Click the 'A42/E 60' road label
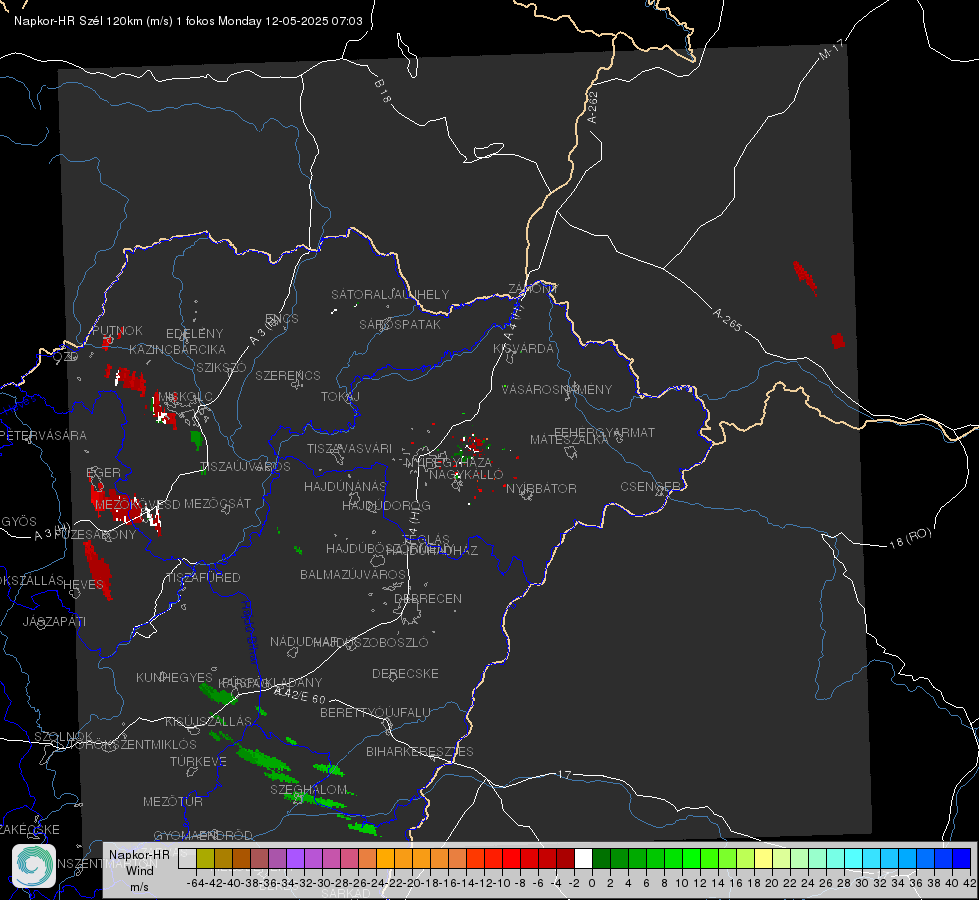 pyautogui.click(x=300, y=695)
